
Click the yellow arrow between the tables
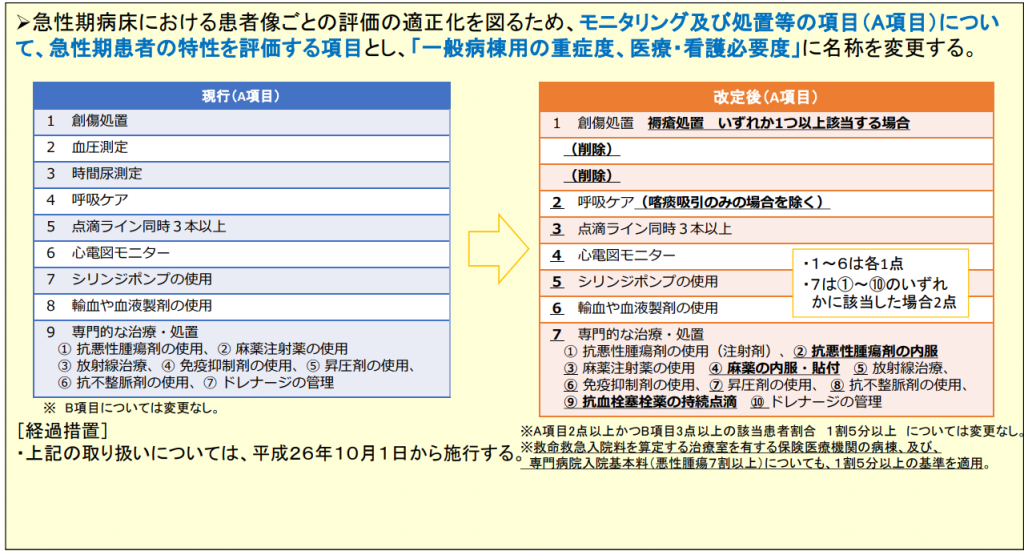[498, 249]
